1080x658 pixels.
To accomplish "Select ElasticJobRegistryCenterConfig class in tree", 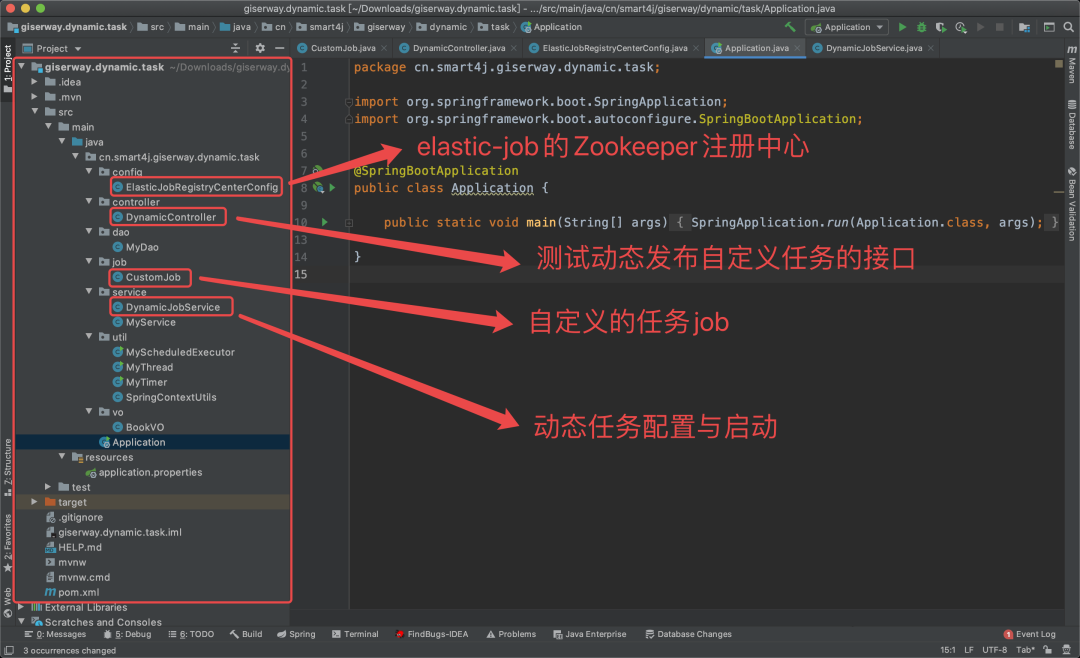I will point(195,187).
